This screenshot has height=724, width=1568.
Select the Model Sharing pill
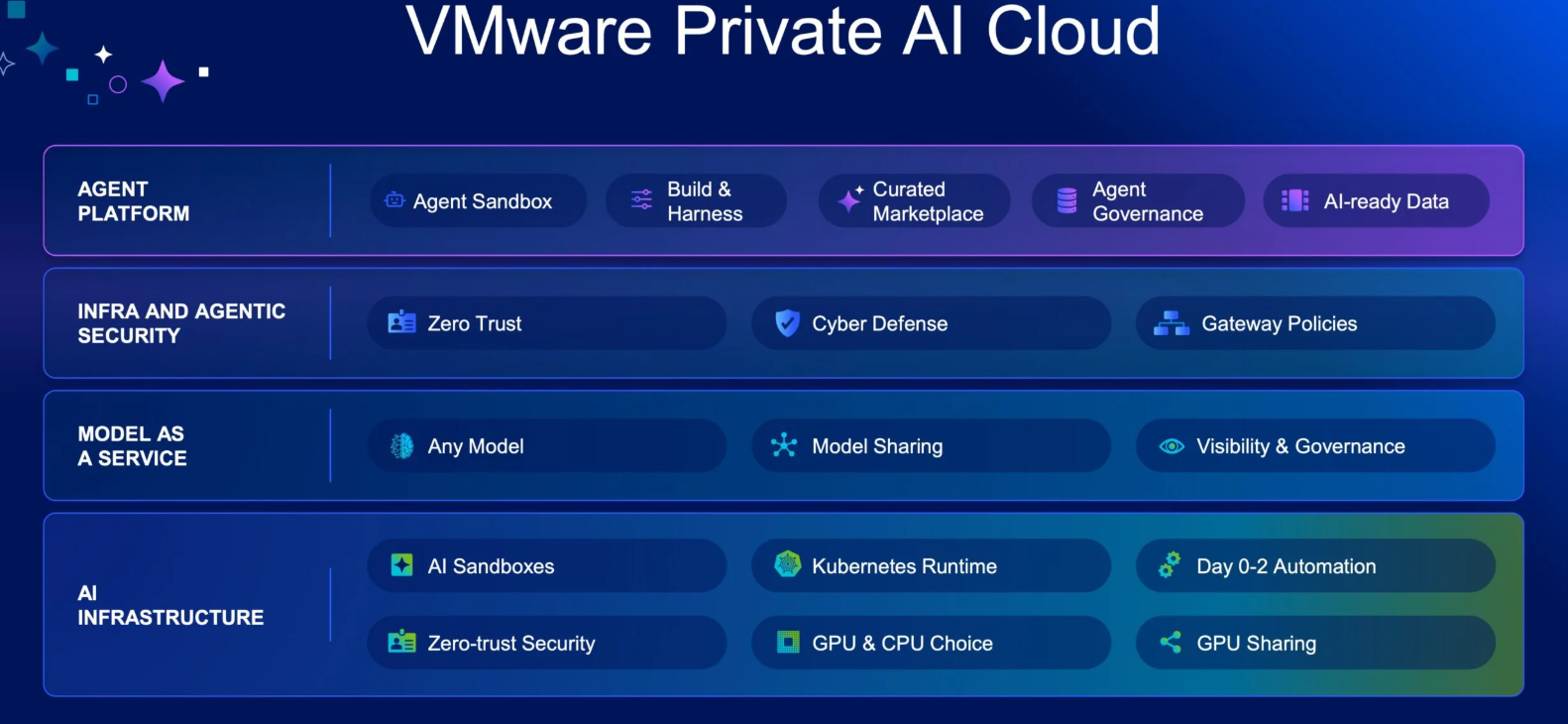coord(931,446)
